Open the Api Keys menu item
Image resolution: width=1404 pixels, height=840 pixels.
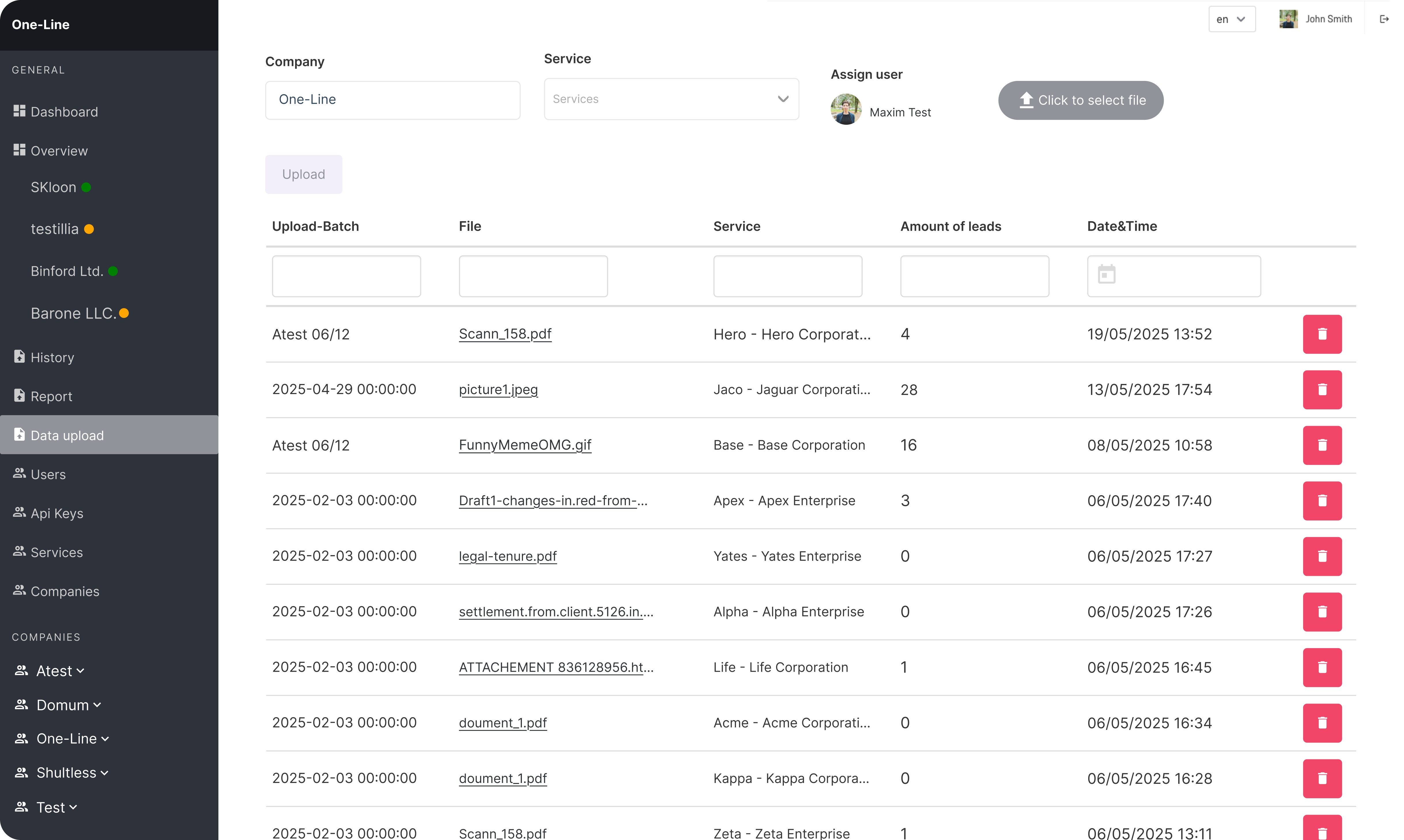pos(56,513)
